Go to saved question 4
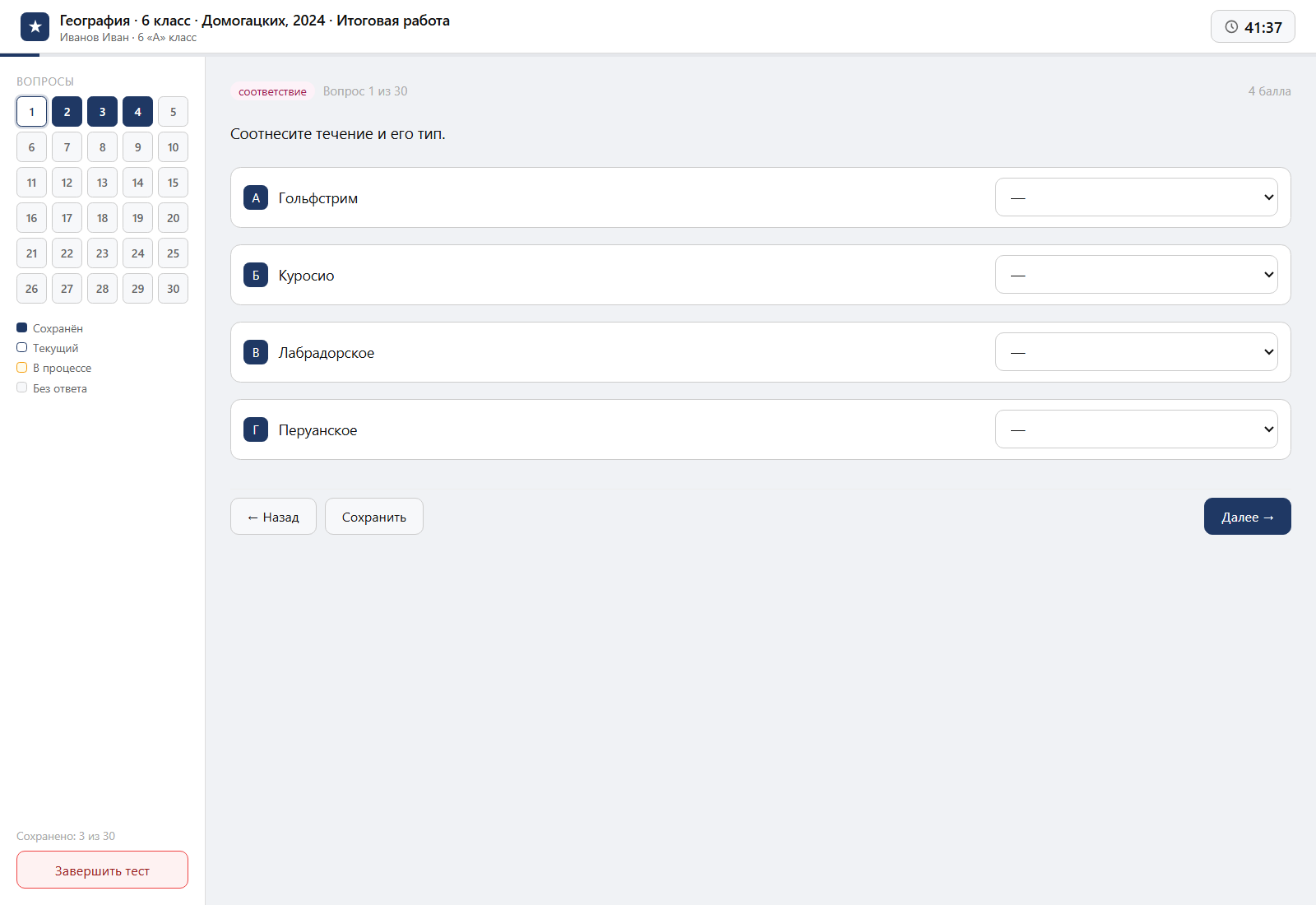The width and height of the screenshot is (1316, 905). tap(137, 112)
